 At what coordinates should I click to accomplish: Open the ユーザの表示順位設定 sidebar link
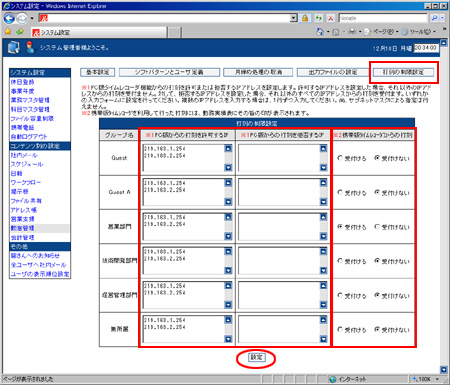click(40, 274)
